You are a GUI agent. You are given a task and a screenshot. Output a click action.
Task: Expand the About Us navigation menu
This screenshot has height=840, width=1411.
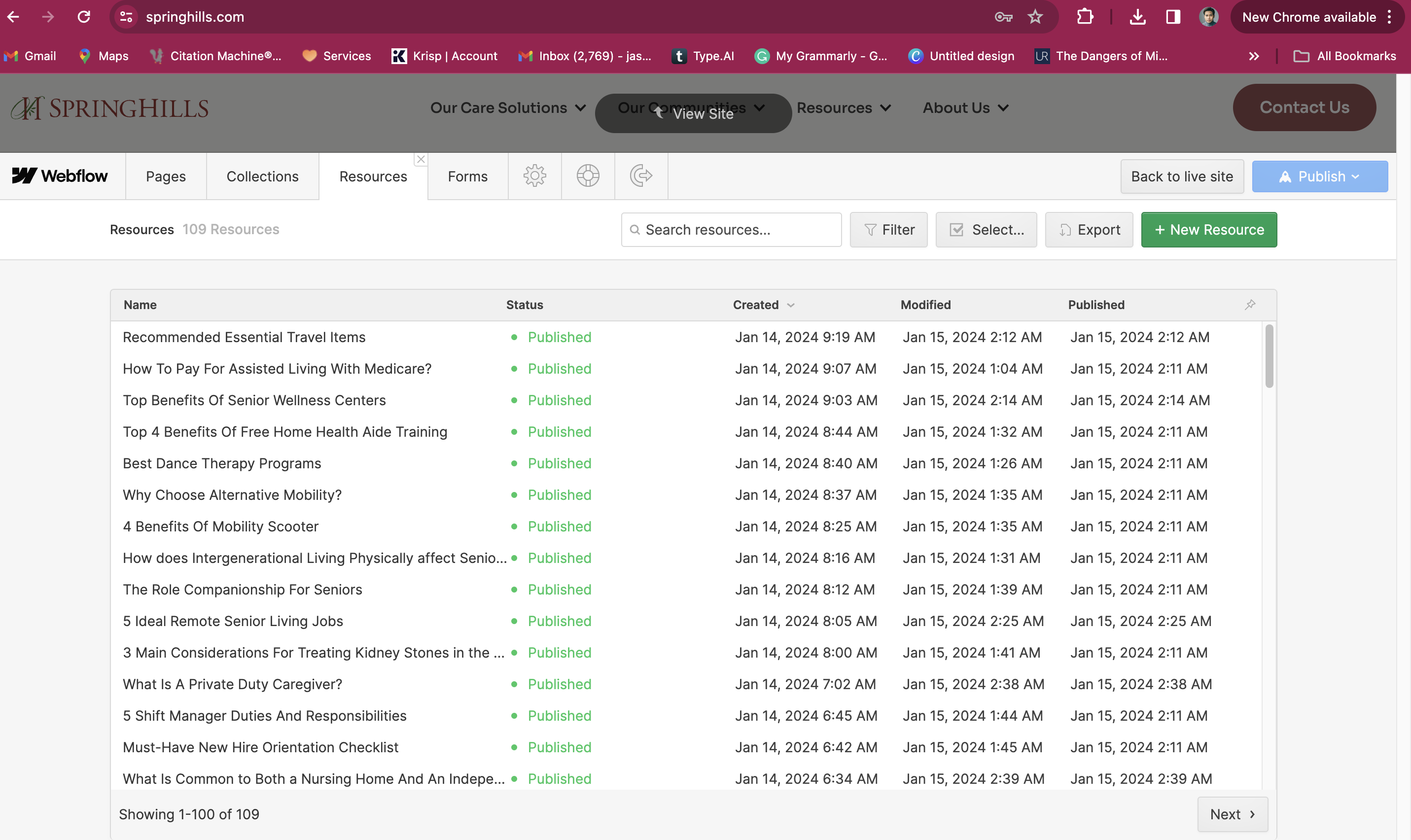(965, 107)
